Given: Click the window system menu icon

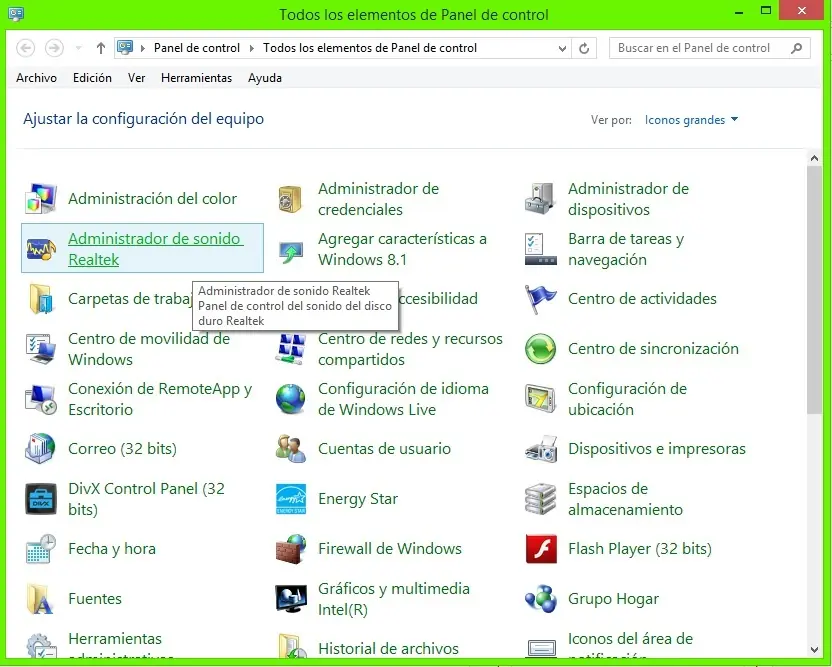Looking at the screenshot, I should click(16, 14).
